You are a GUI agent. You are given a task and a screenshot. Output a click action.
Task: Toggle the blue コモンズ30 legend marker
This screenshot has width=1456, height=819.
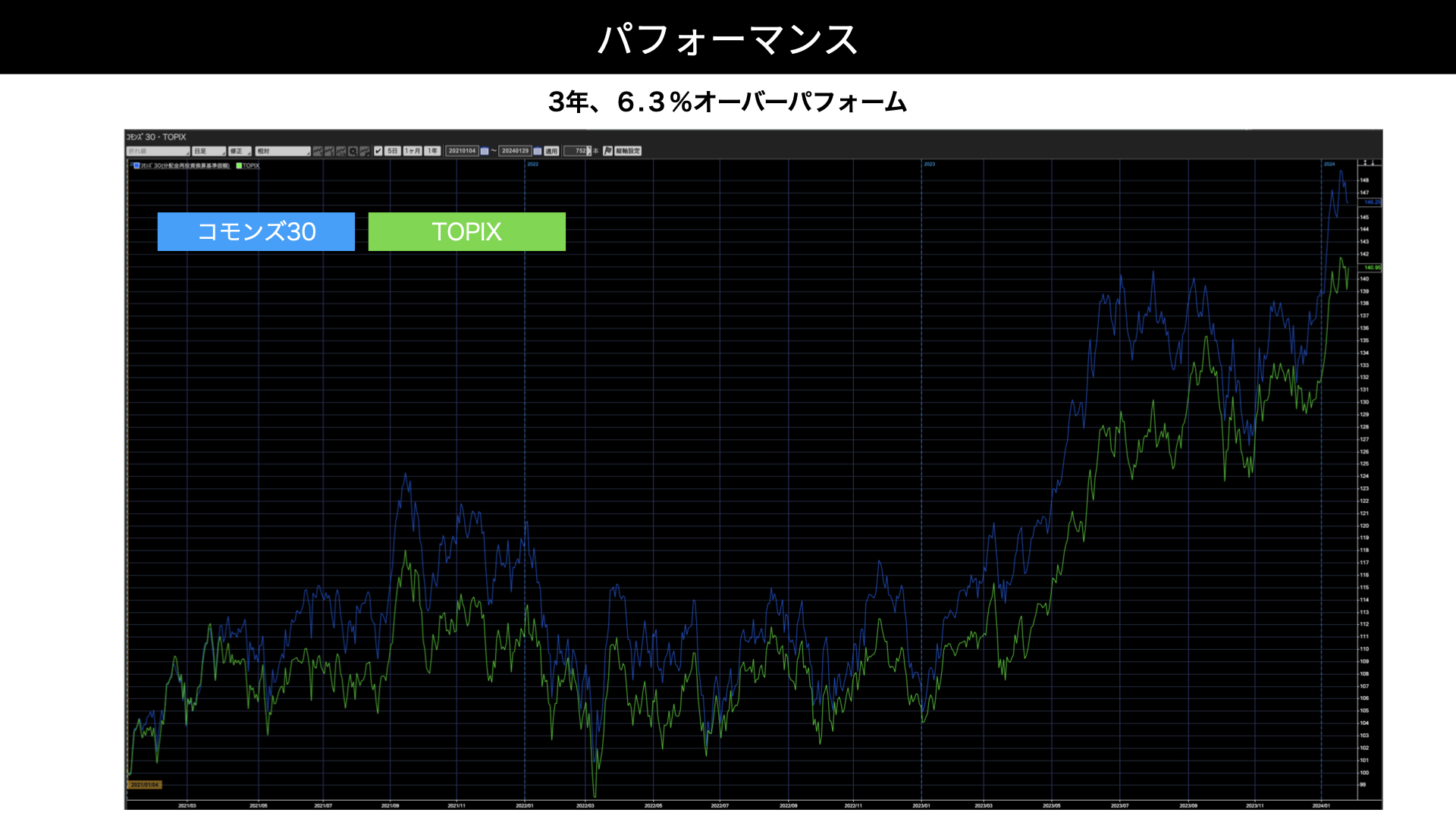pos(136,165)
